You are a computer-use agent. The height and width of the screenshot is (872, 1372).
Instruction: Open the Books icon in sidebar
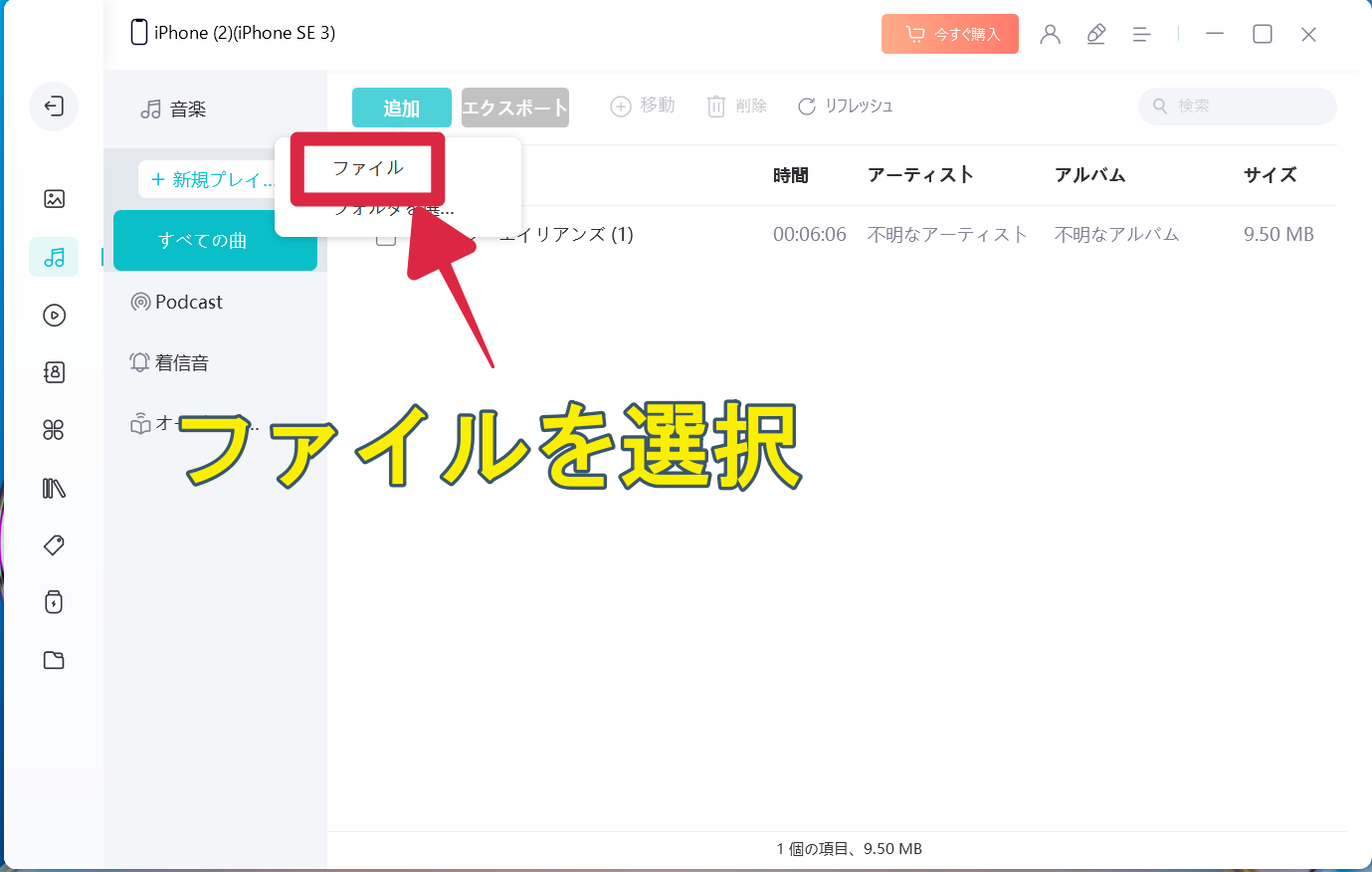54,488
